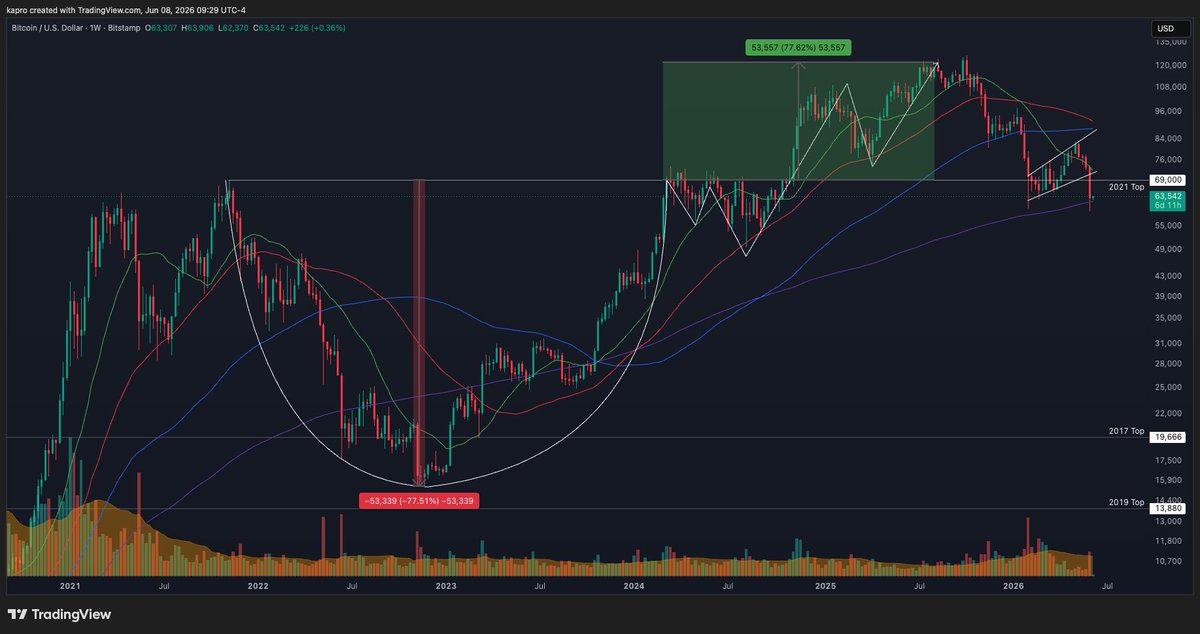This screenshot has height=634, width=1200.
Task: Click the 15,900 price axis tick
Action: click(1168, 480)
